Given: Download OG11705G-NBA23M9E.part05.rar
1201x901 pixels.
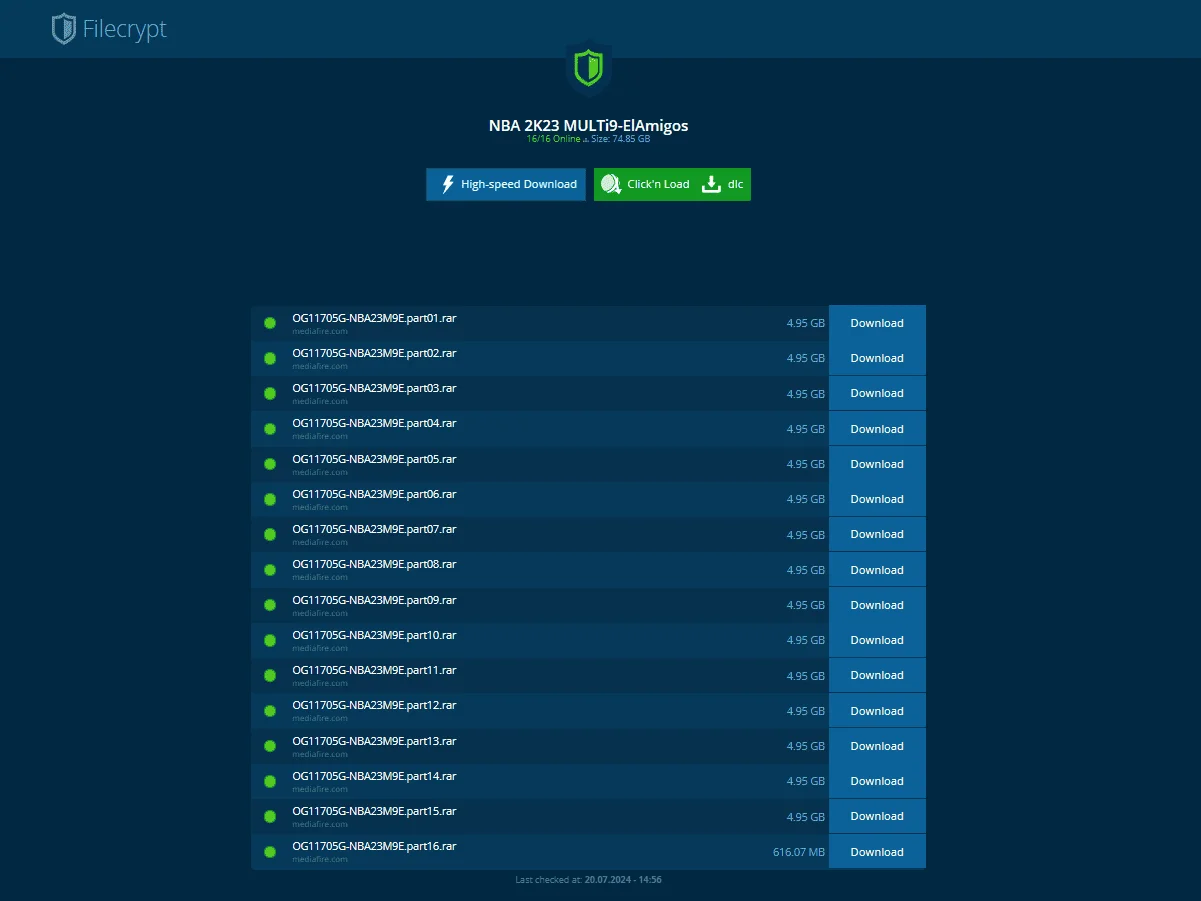Looking at the screenshot, I should pos(877,464).
